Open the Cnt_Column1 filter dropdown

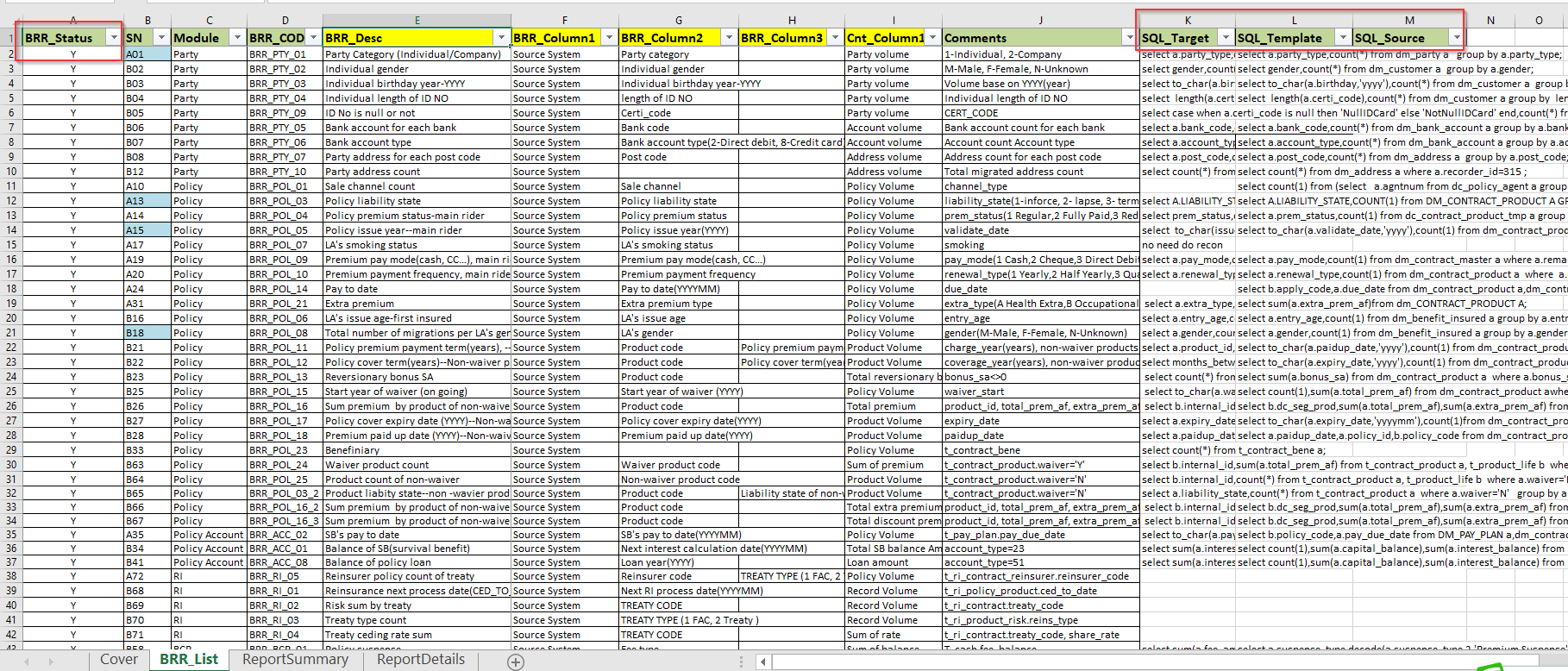932,38
